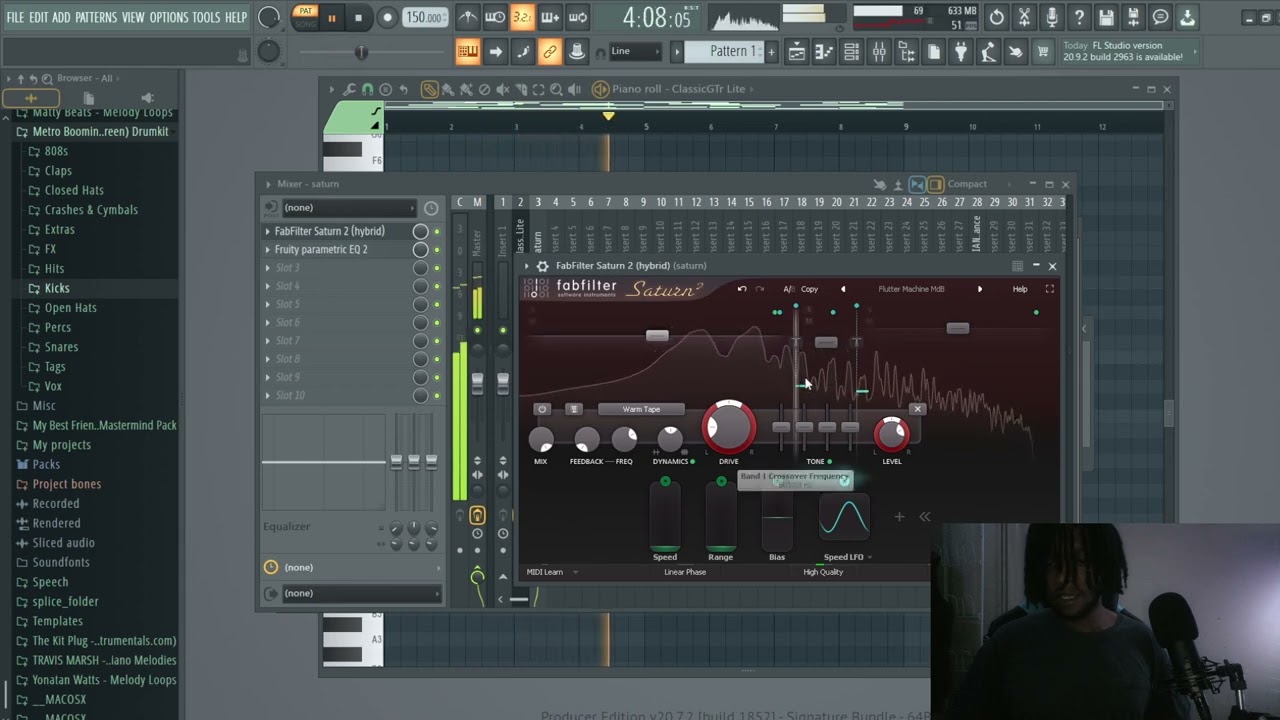Open the plugin picker plug icon
Viewport: 1280px width, 720px height.
tap(961, 52)
